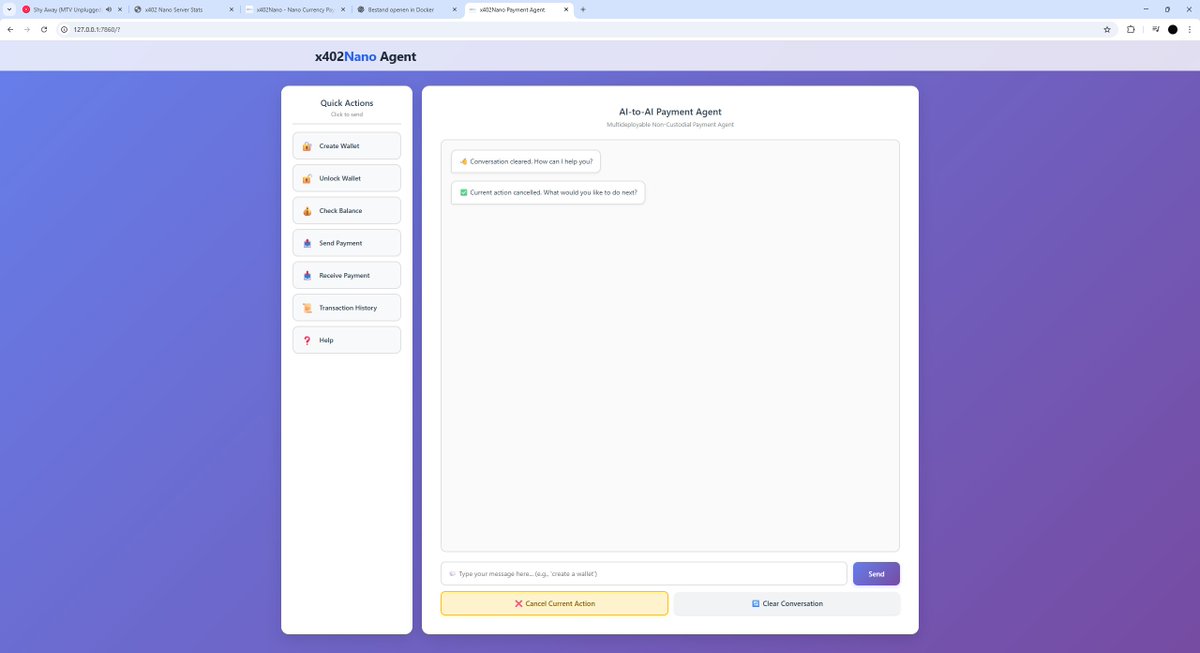1200x653 pixels.
Task: Open a new browser tab
Action: point(583,9)
